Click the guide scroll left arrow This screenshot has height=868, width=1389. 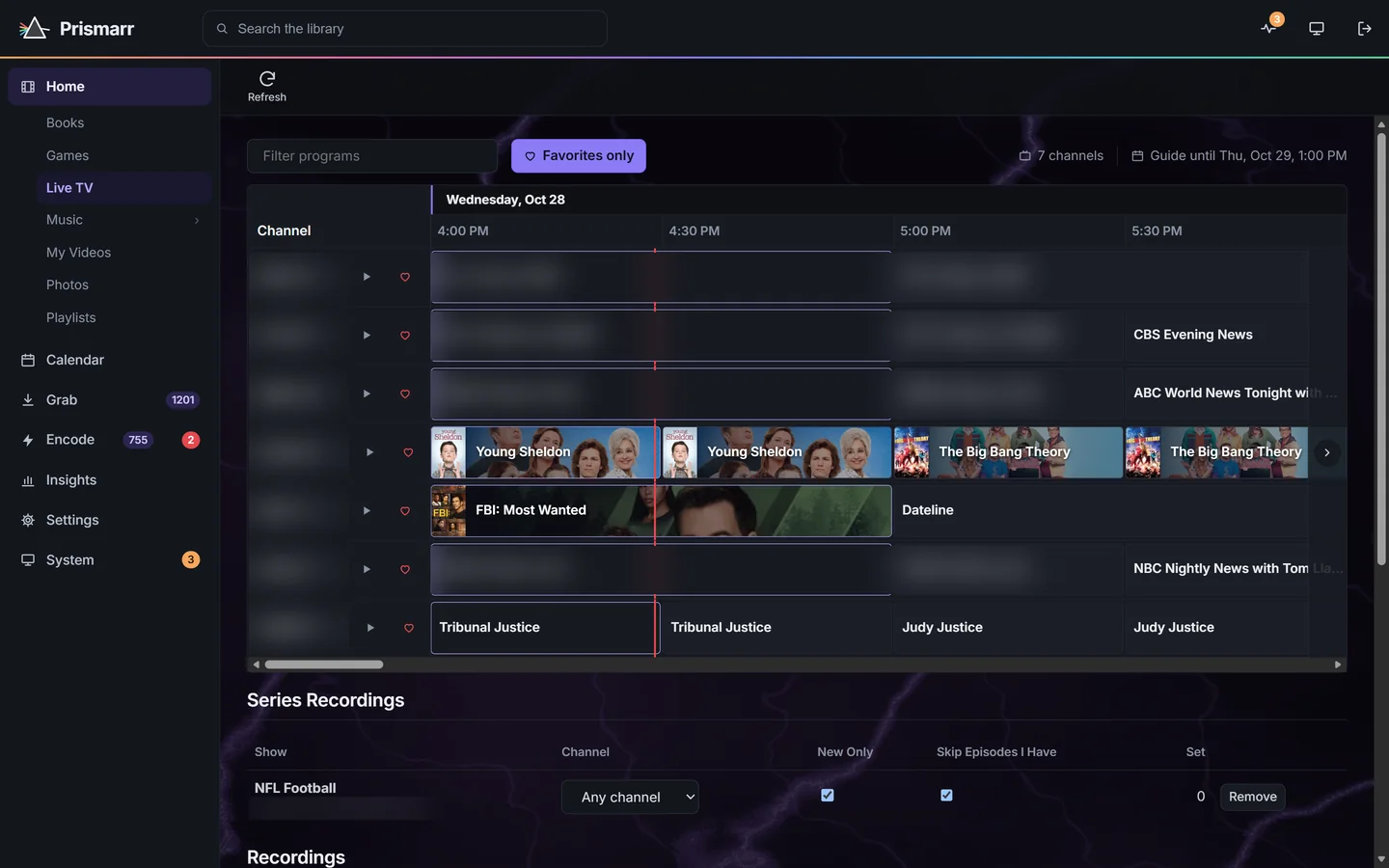tap(256, 665)
